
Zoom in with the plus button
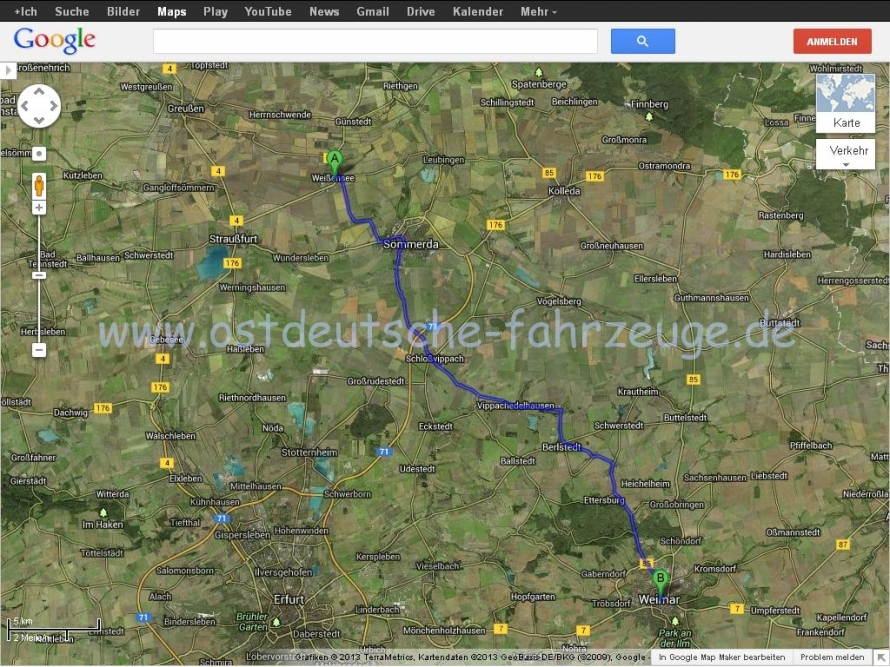click(x=39, y=208)
